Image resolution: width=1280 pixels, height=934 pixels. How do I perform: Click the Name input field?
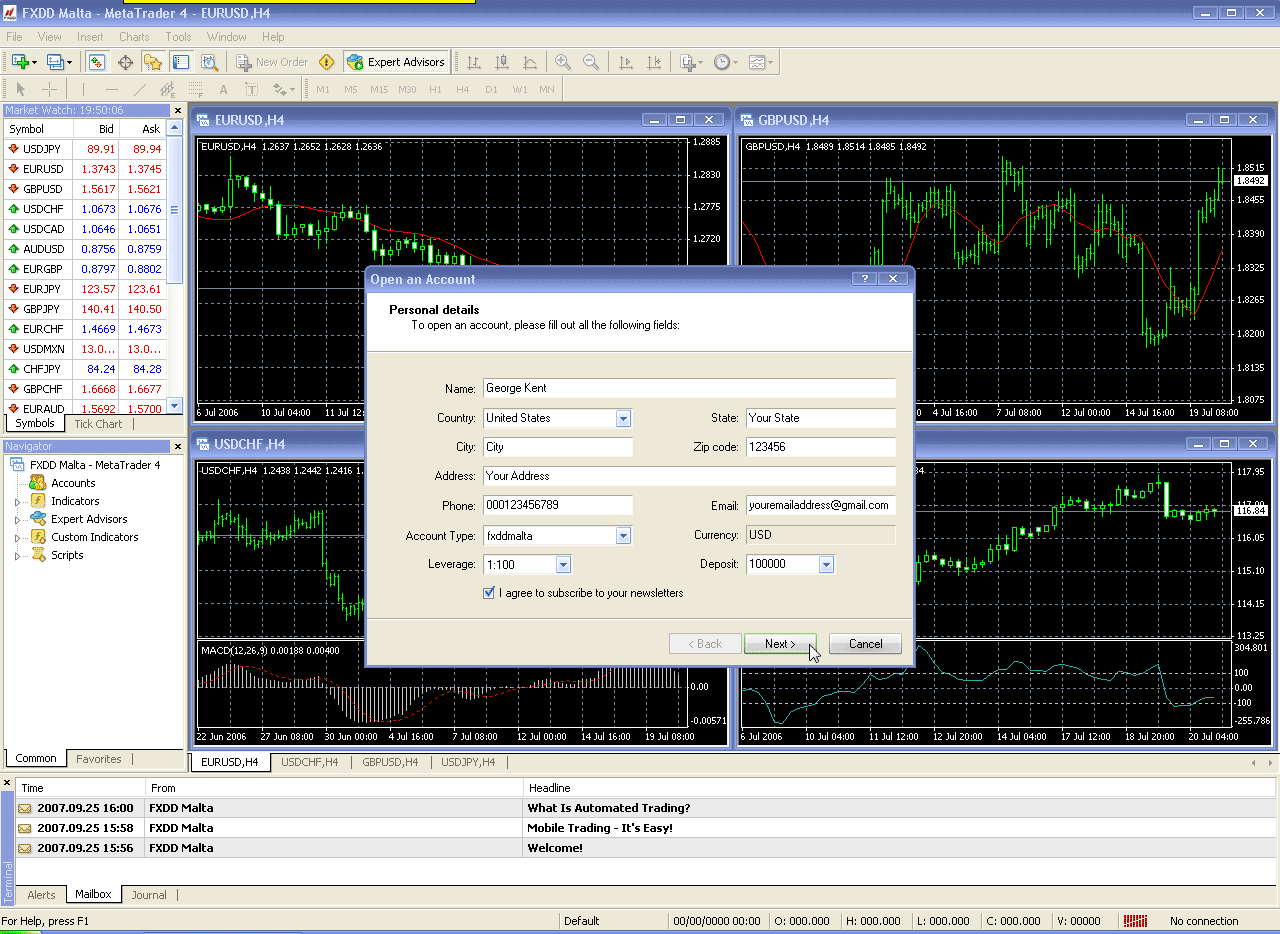point(689,388)
